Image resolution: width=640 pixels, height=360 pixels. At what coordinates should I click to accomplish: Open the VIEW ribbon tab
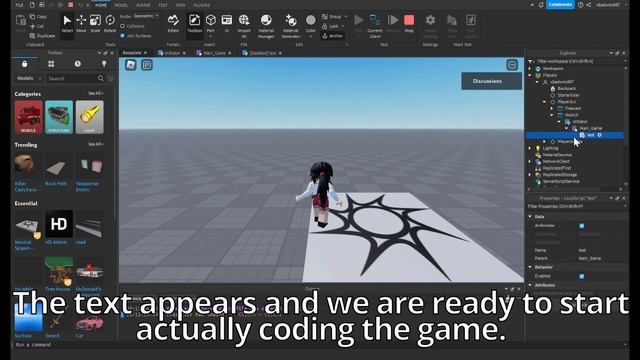(180, 5)
